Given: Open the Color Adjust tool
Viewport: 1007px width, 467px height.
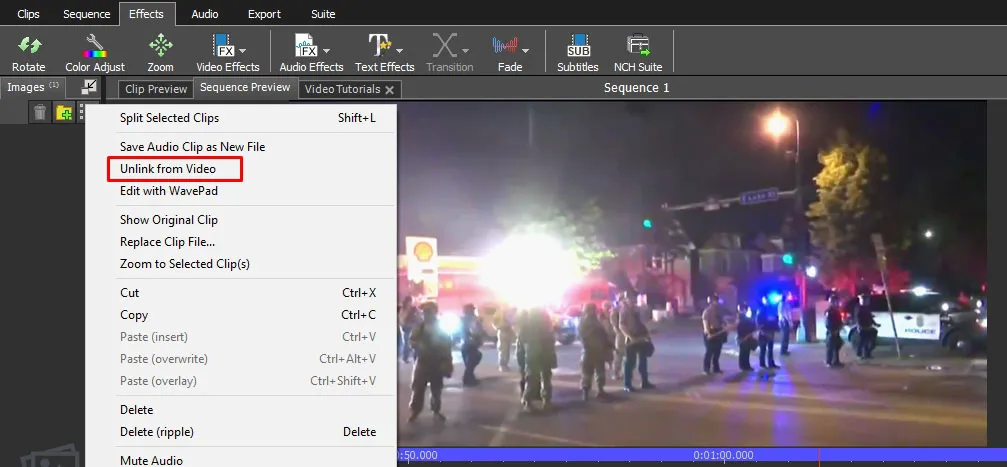Looking at the screenshot, I should 95,46.
